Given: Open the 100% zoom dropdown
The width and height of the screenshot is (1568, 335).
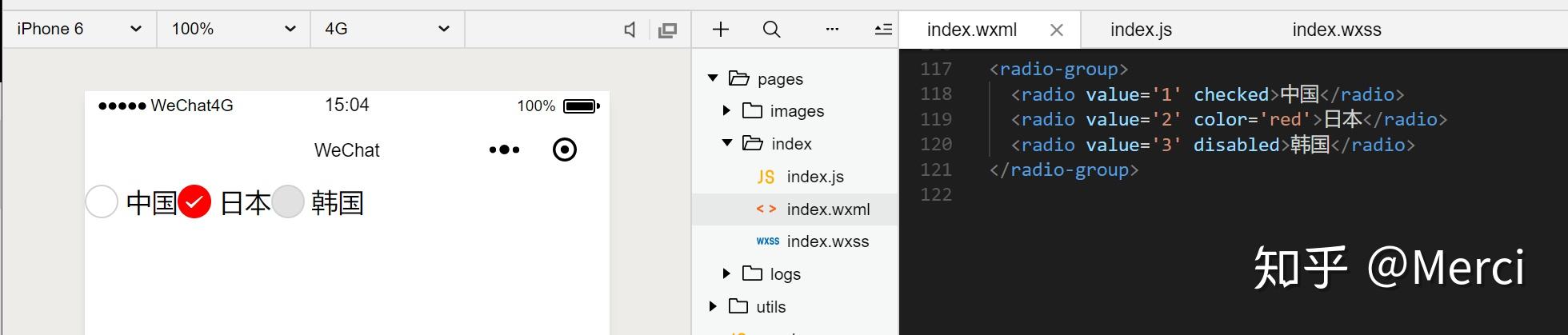Looking at the screenshot, I should tap(233, 30).
